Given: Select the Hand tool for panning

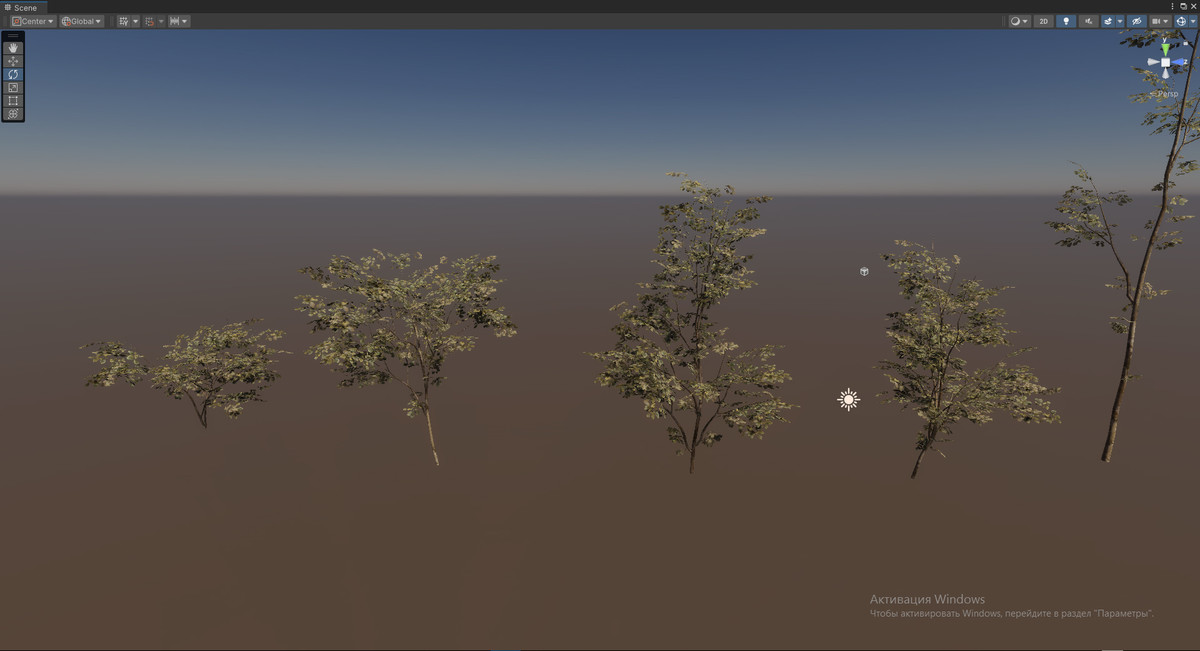Looking at the screenshot, I should [12, 47].
